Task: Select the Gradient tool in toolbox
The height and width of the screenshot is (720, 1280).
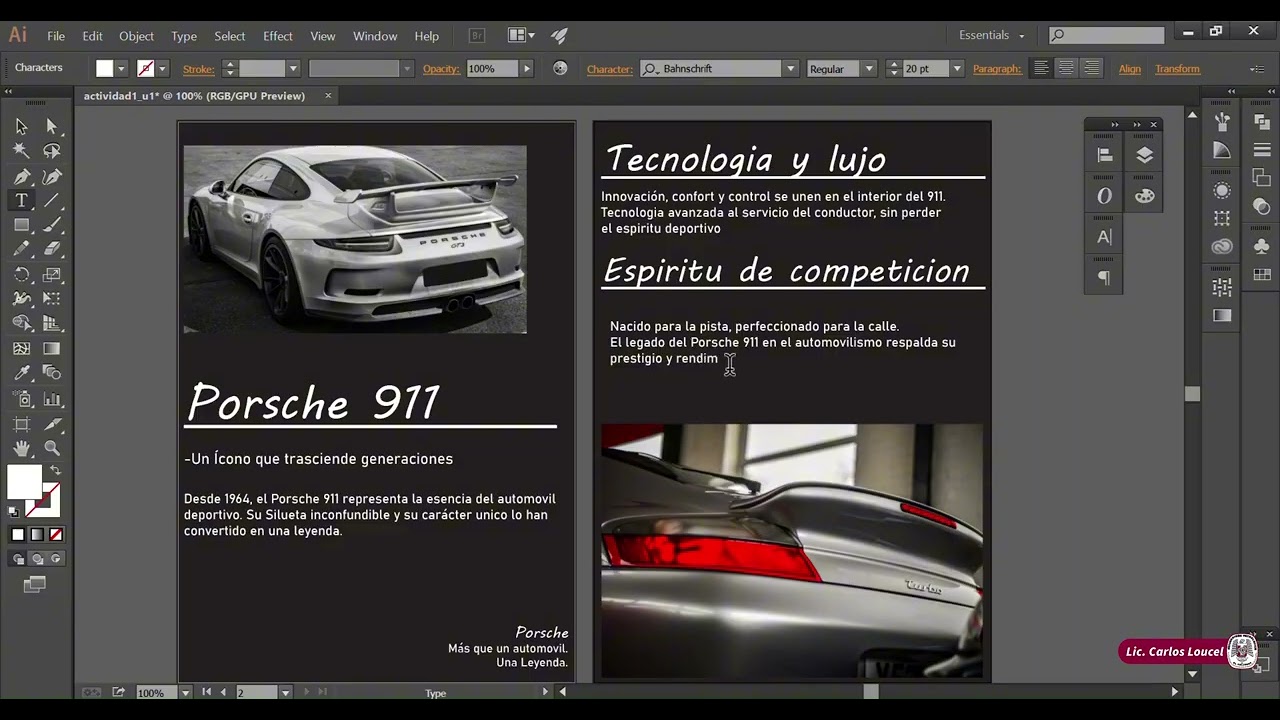Action: coord(52,349)
